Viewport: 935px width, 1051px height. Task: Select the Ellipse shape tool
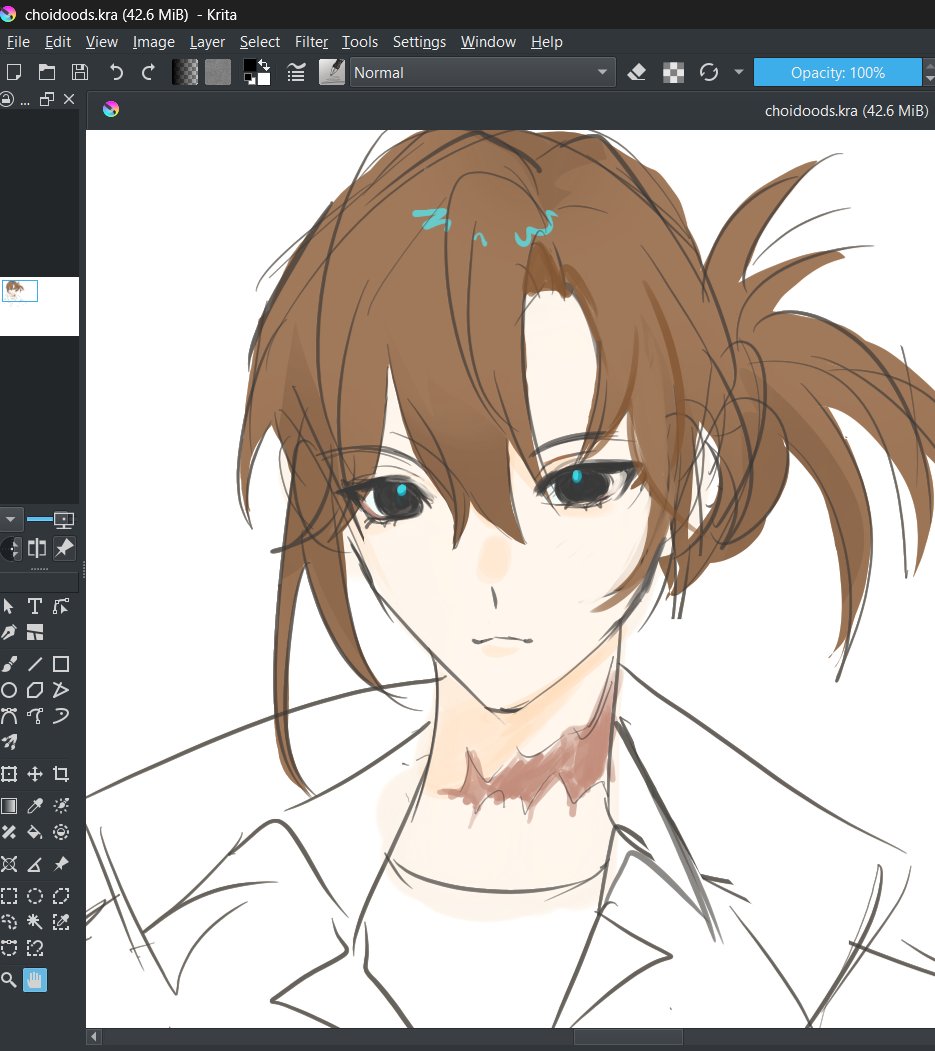[9, 690]
